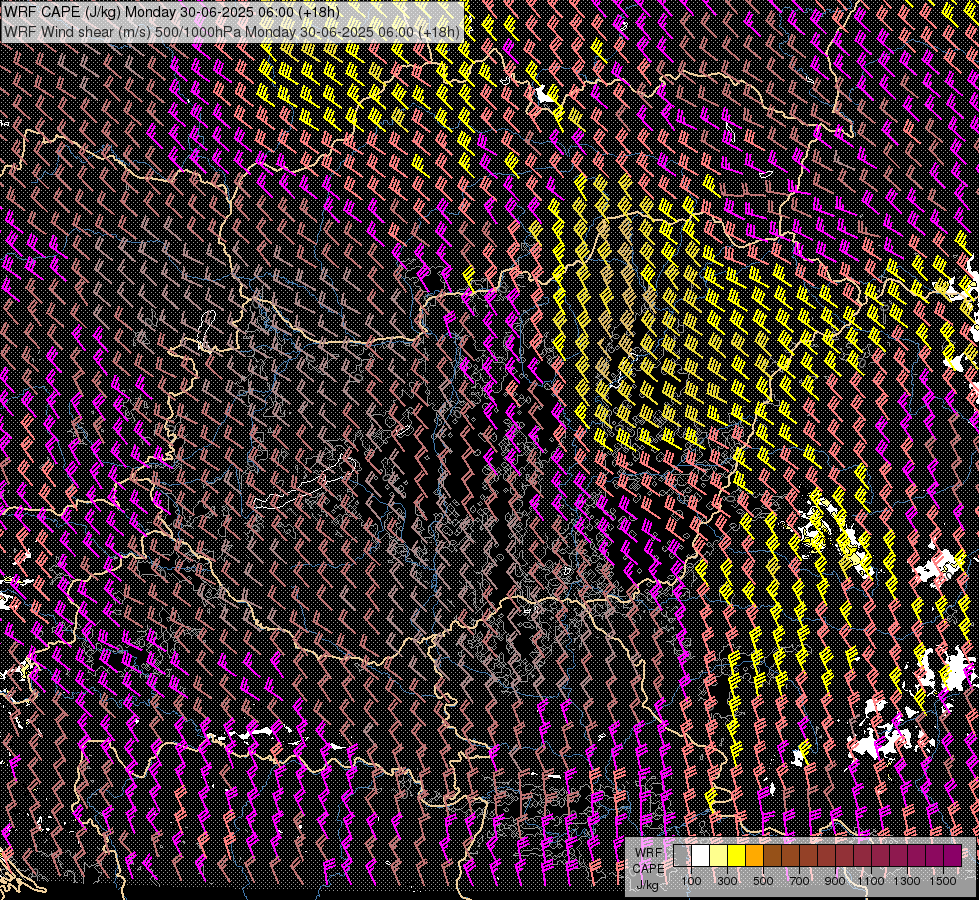Click the '500' legend value label

763,881
